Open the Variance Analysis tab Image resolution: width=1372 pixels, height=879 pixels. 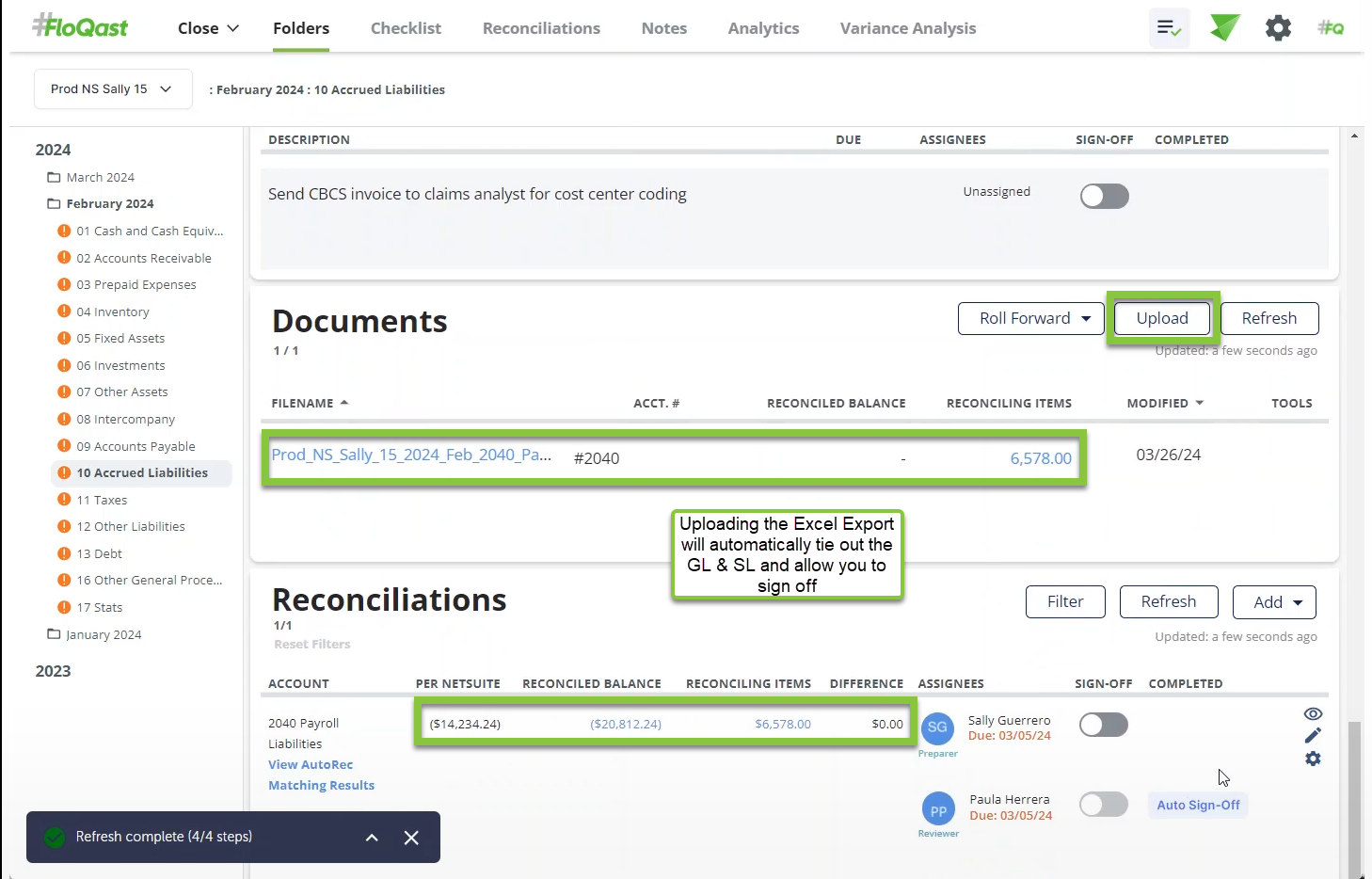(x=907, y=28)
